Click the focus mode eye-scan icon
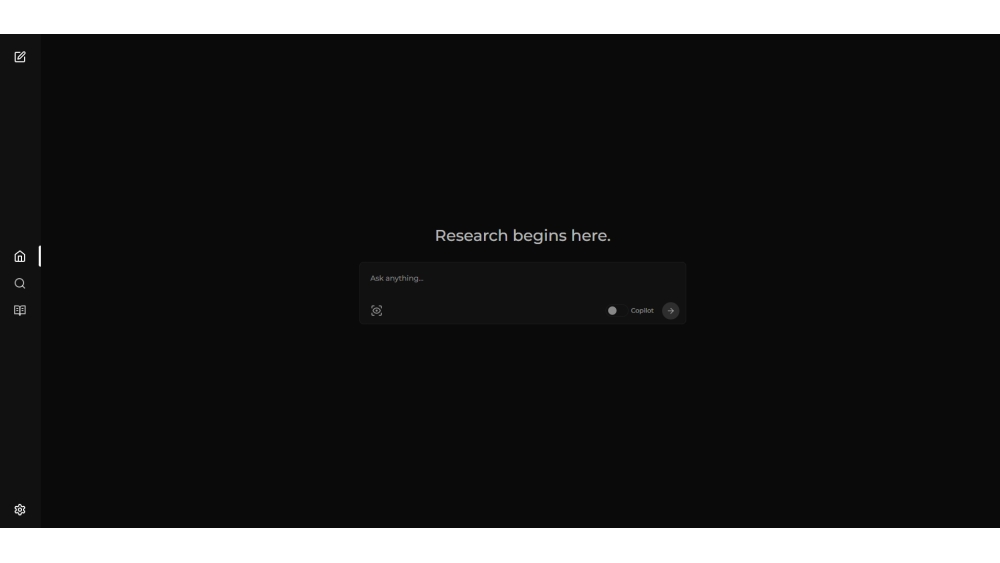Screen dimensions: 1000x563 (x=377, y=311)
